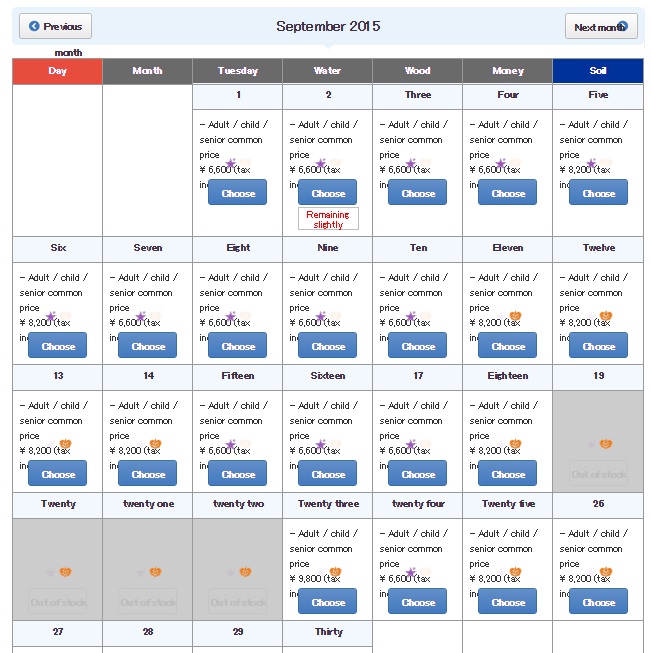Choose the ticket for day Five

[598, 192]
